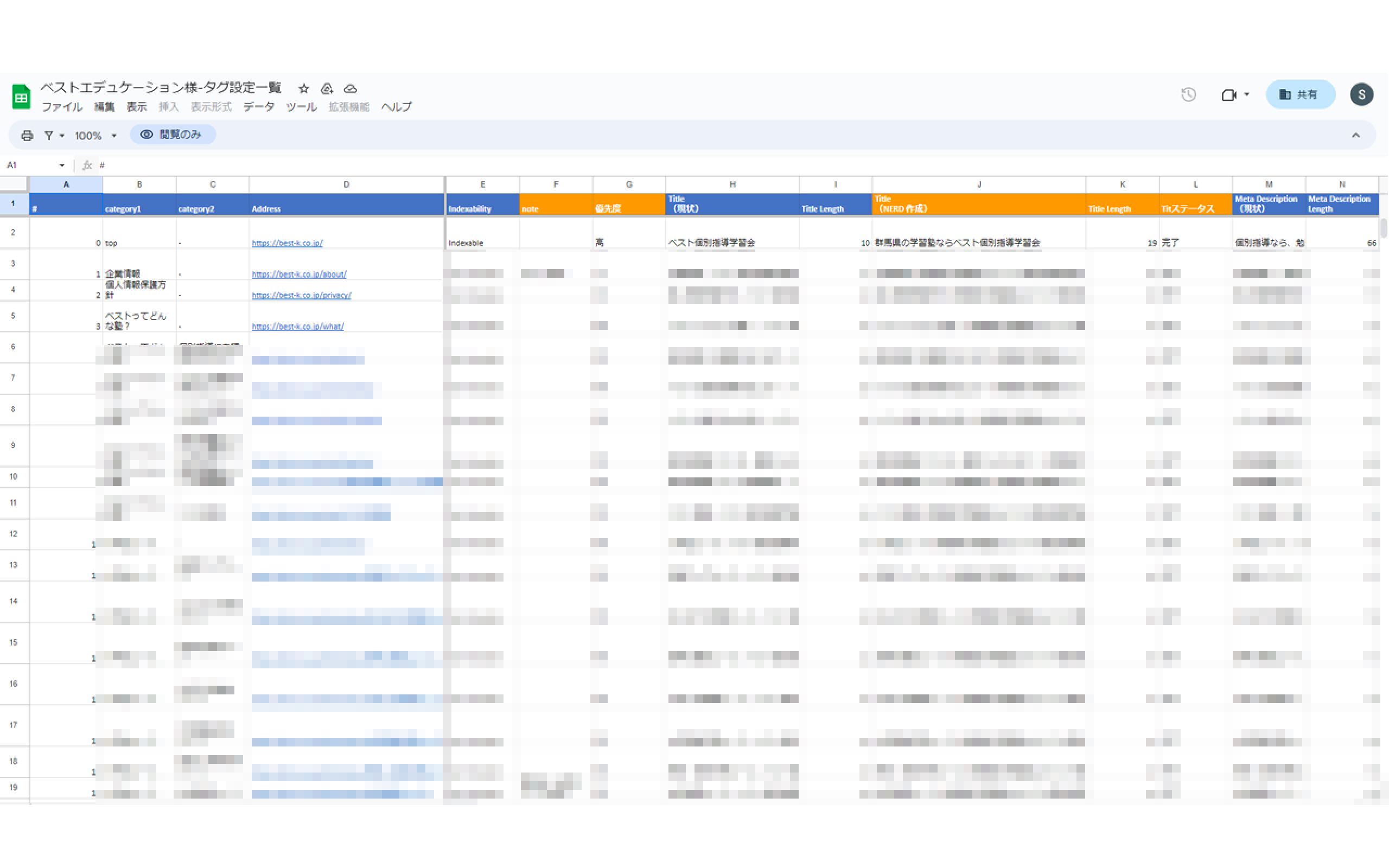Viewport: 1389px width, 868px height.
Task: Select column J header
Action: (979, 184)
